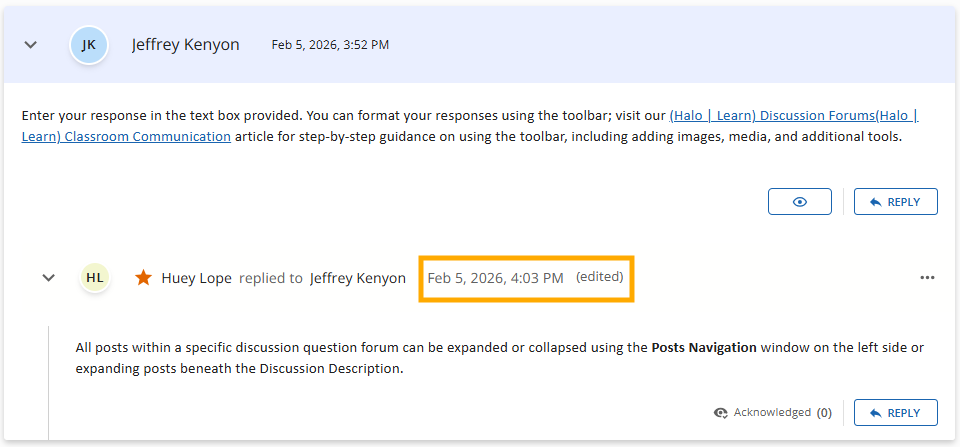The width and height of the screenshot is (960, 447).
Task: Collapse Huey Lope's reply with the chevron
Action: click(48, 278)
